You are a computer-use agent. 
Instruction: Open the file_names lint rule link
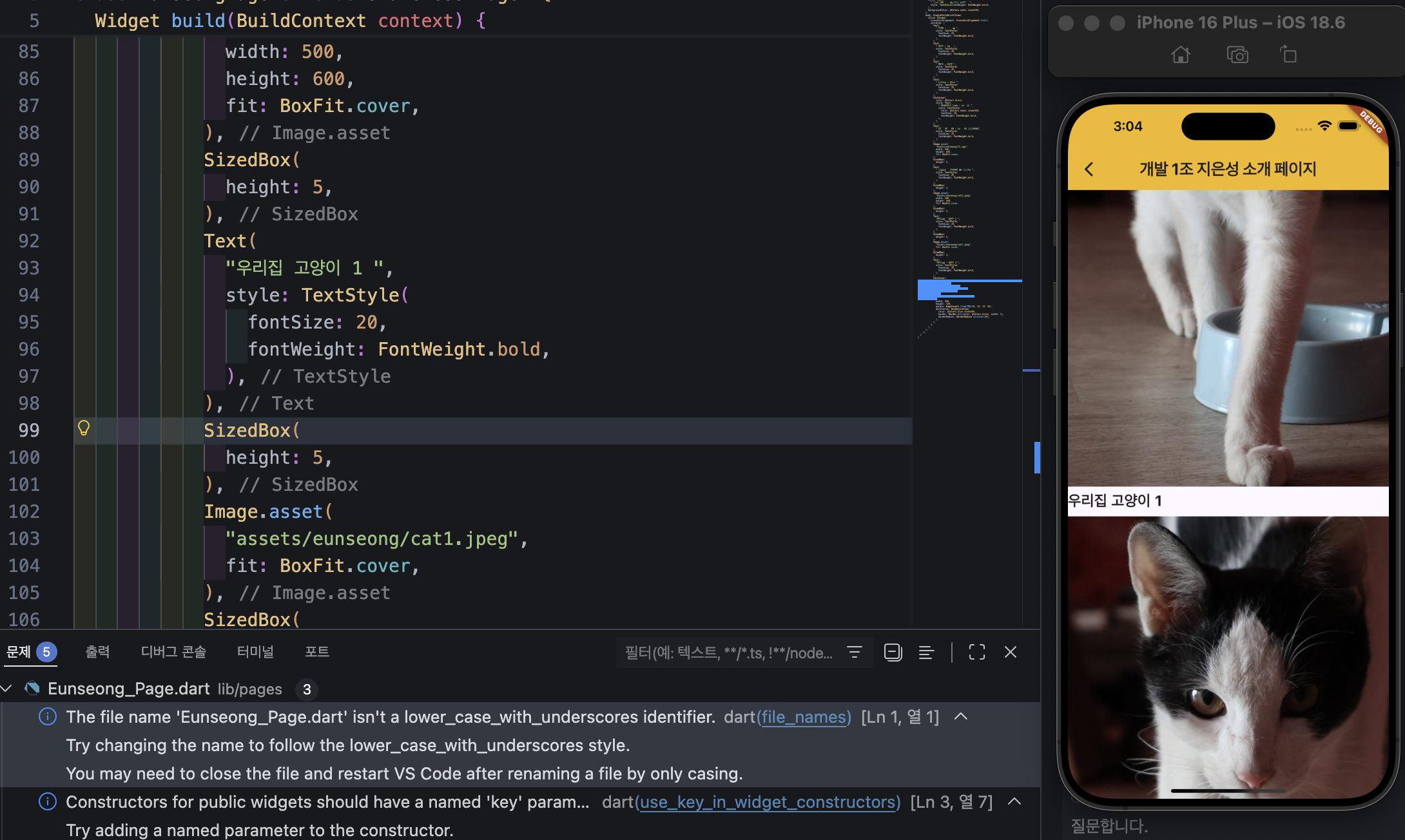[804, 717]
